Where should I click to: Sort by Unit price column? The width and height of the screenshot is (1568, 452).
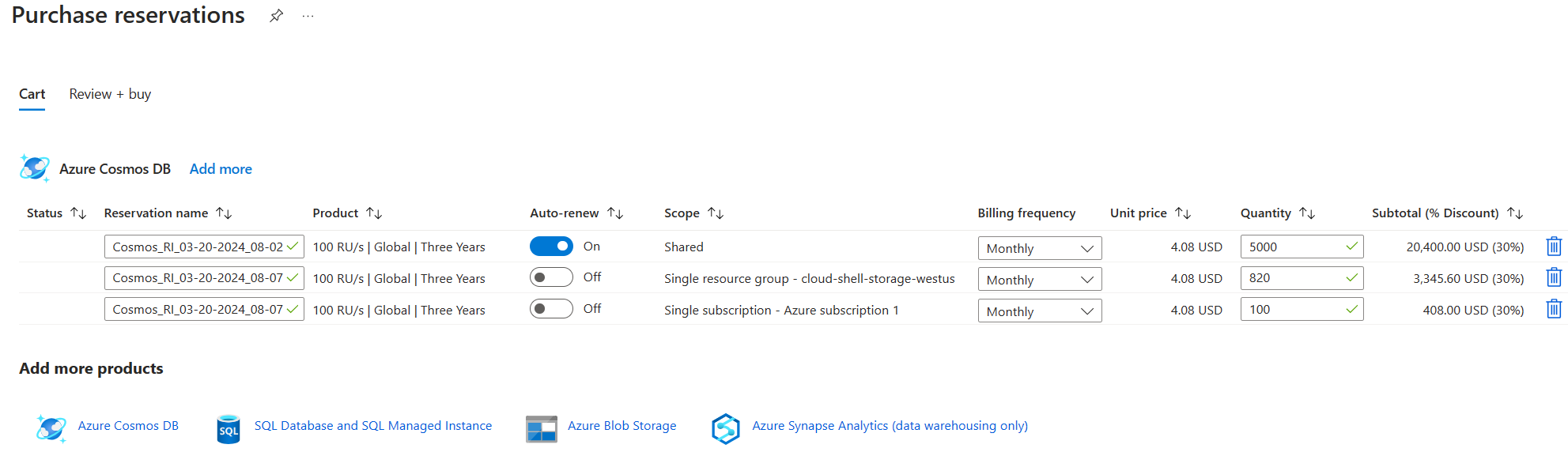tap(1182, 213)
